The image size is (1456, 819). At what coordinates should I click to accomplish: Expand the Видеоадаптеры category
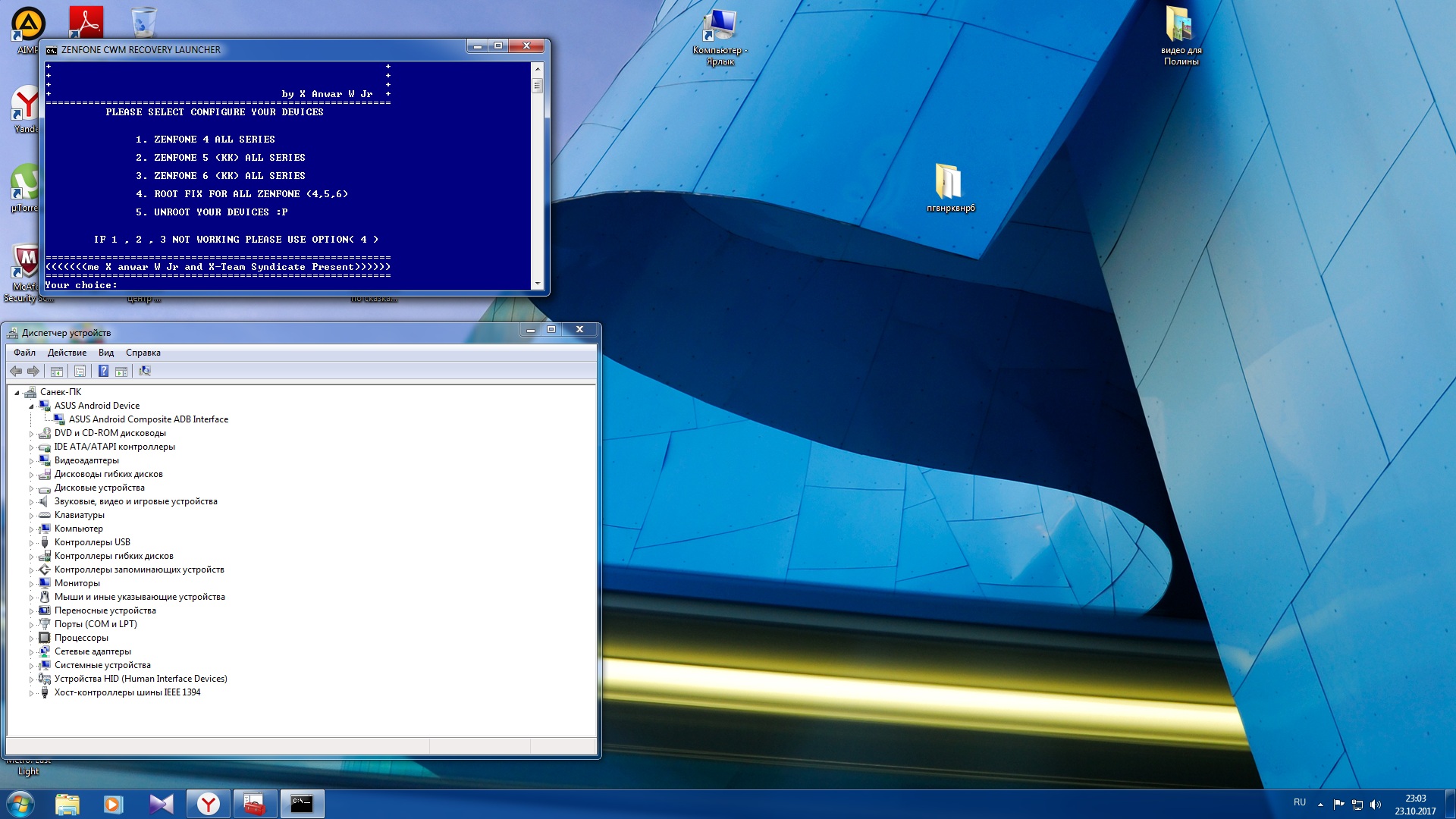[32, 461]
